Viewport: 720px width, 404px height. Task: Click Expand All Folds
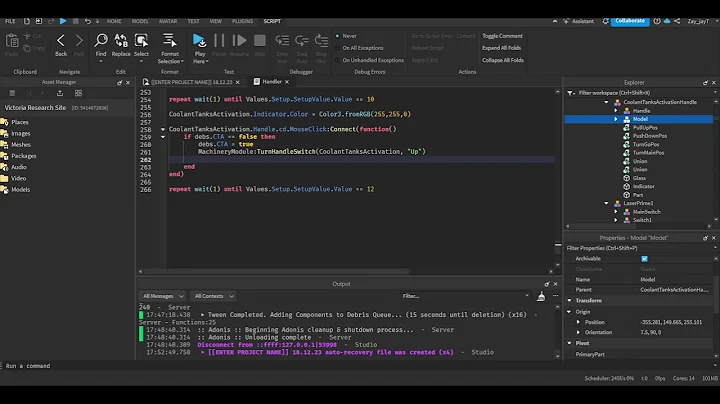tap(501, 48)
